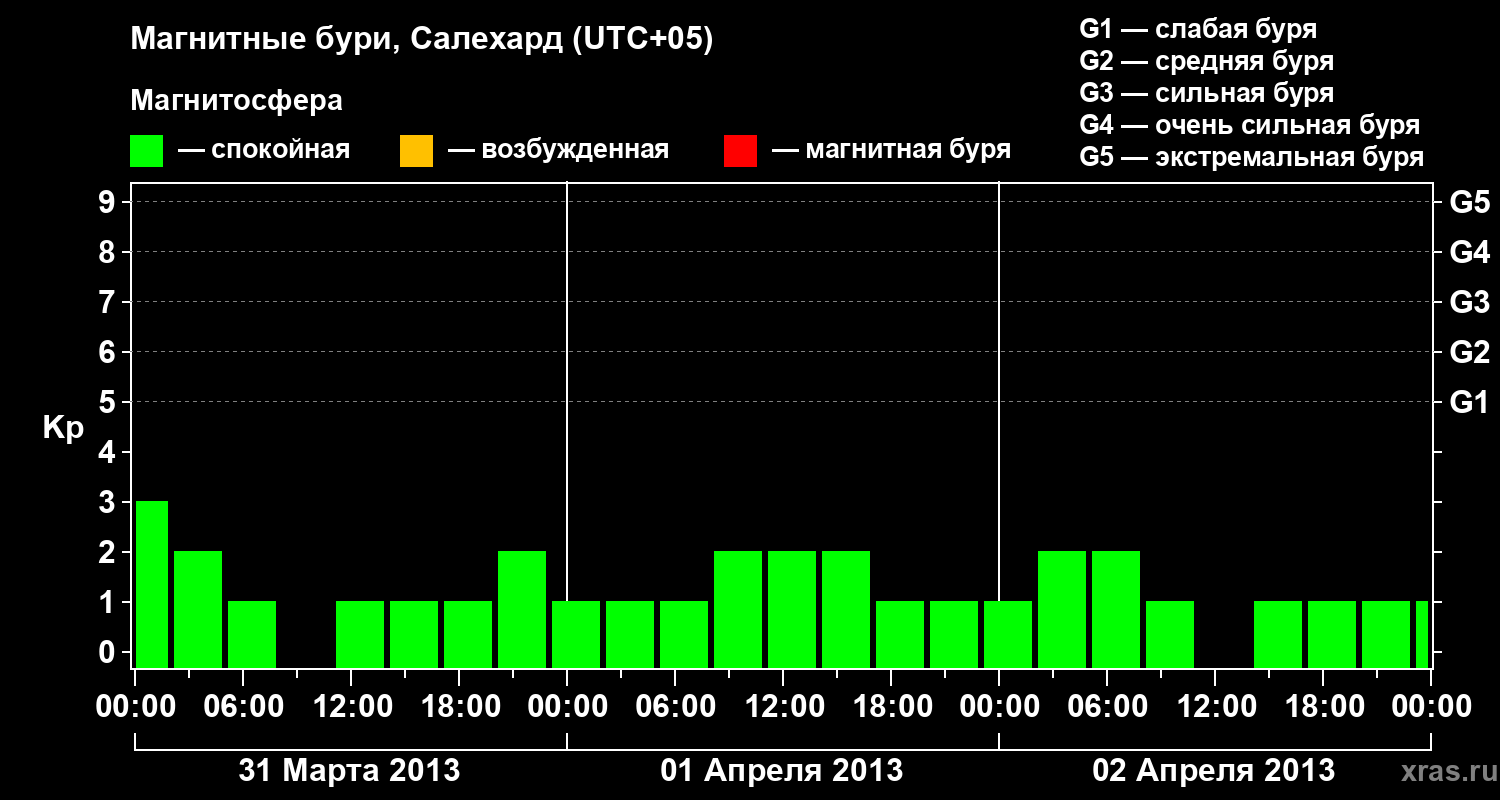Click the '12:00' time label for 31 Марта
This screenshot has width=1500, height=800.
[351, 706]
